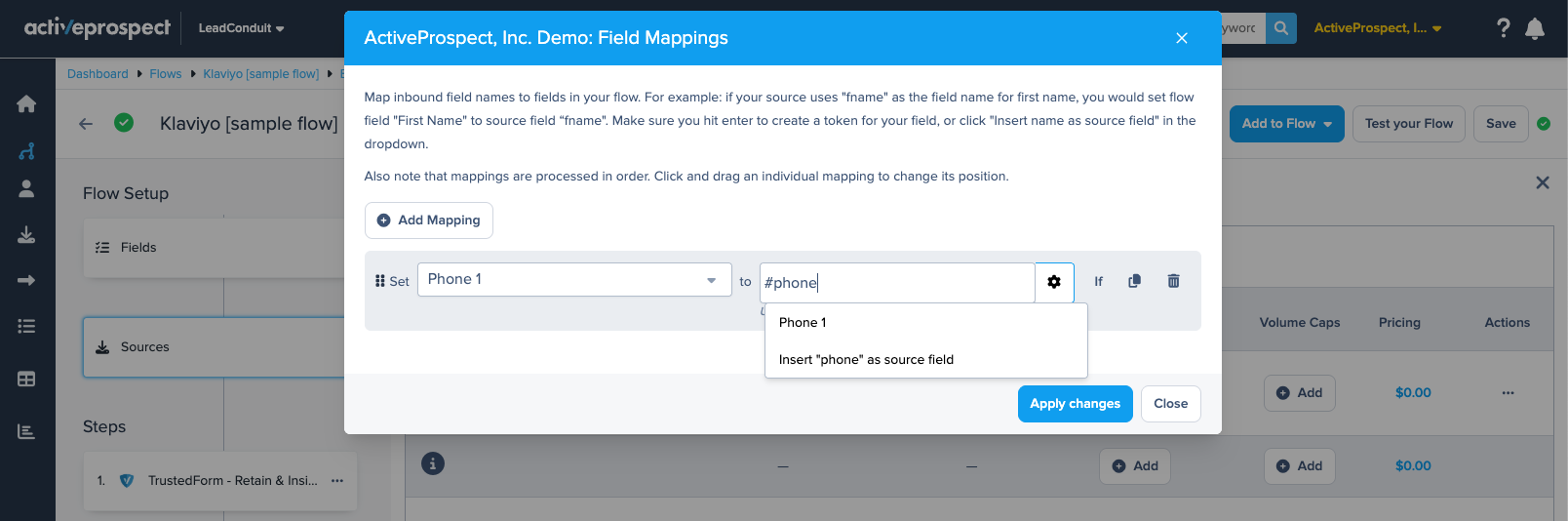Viewport: 1568px width, 521px height.
Task: Open the ActiveProspect account dropdown
Action: pyautogui.click(x=1377, y=28)
